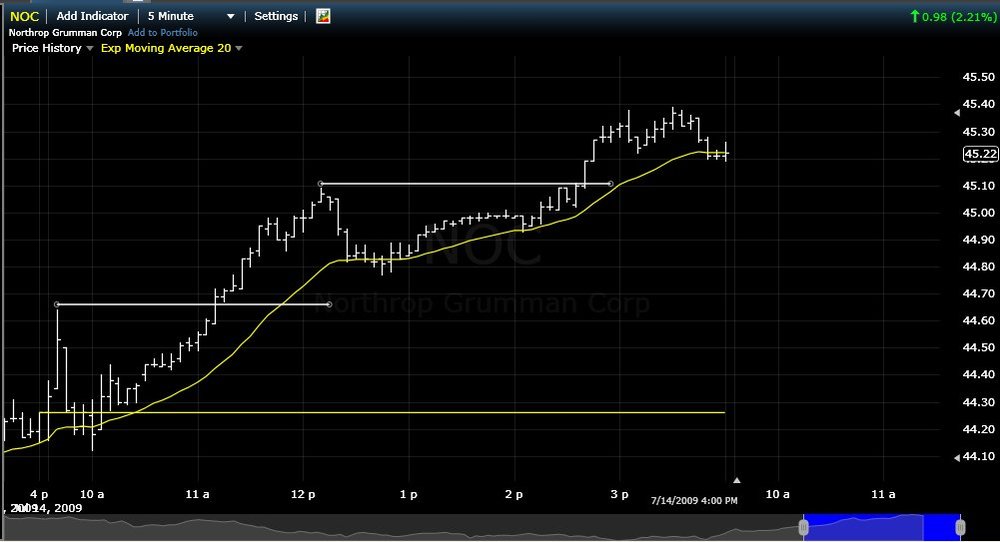
Task: Click the right endpoint of the upper white trendline
Action: [610, 184]
